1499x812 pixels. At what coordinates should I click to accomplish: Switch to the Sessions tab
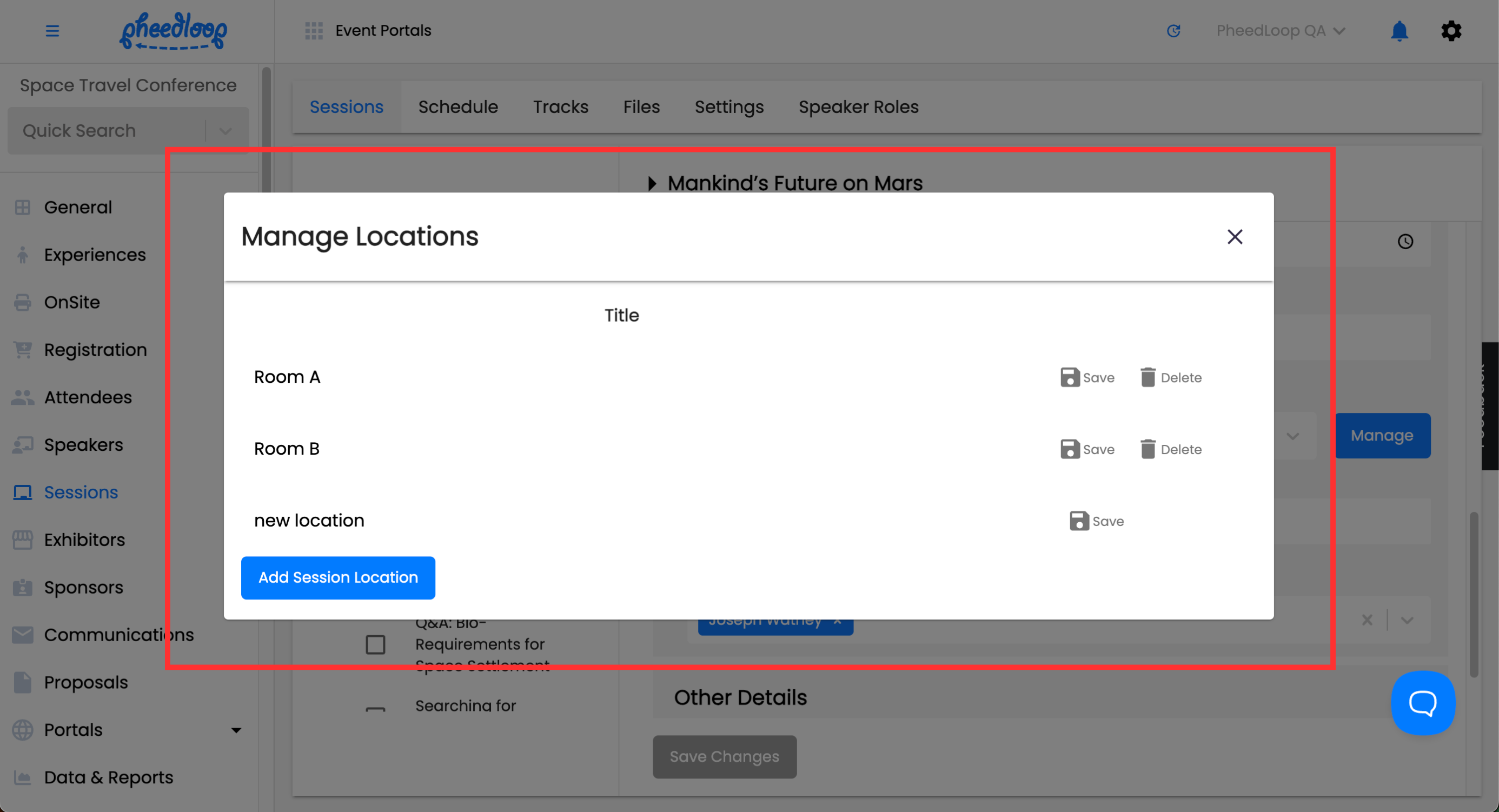coord(346,107)
